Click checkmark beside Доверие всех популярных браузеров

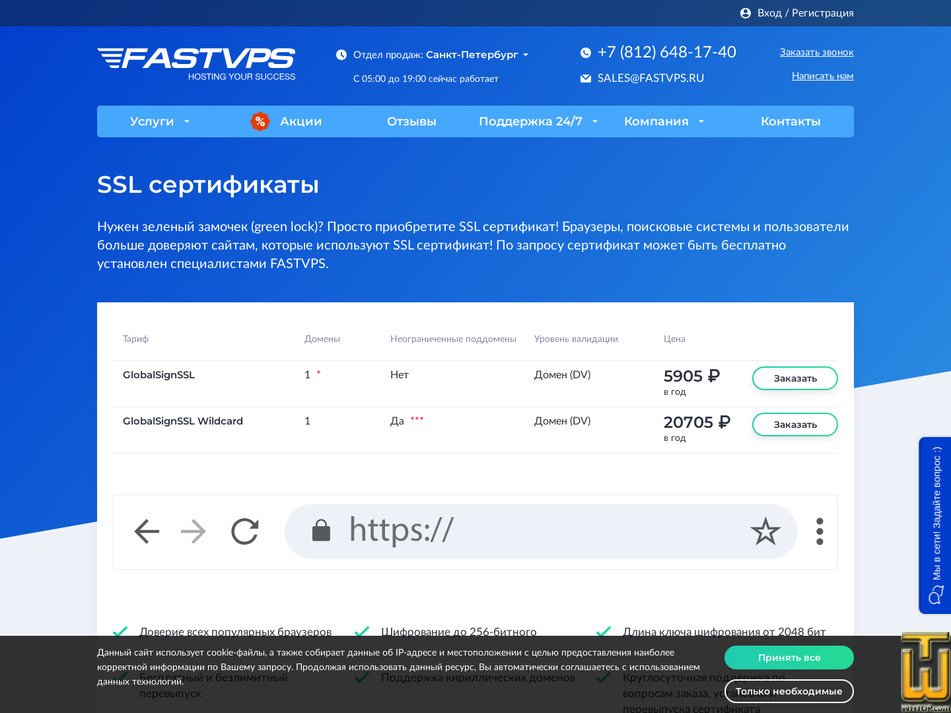(121, 632)
